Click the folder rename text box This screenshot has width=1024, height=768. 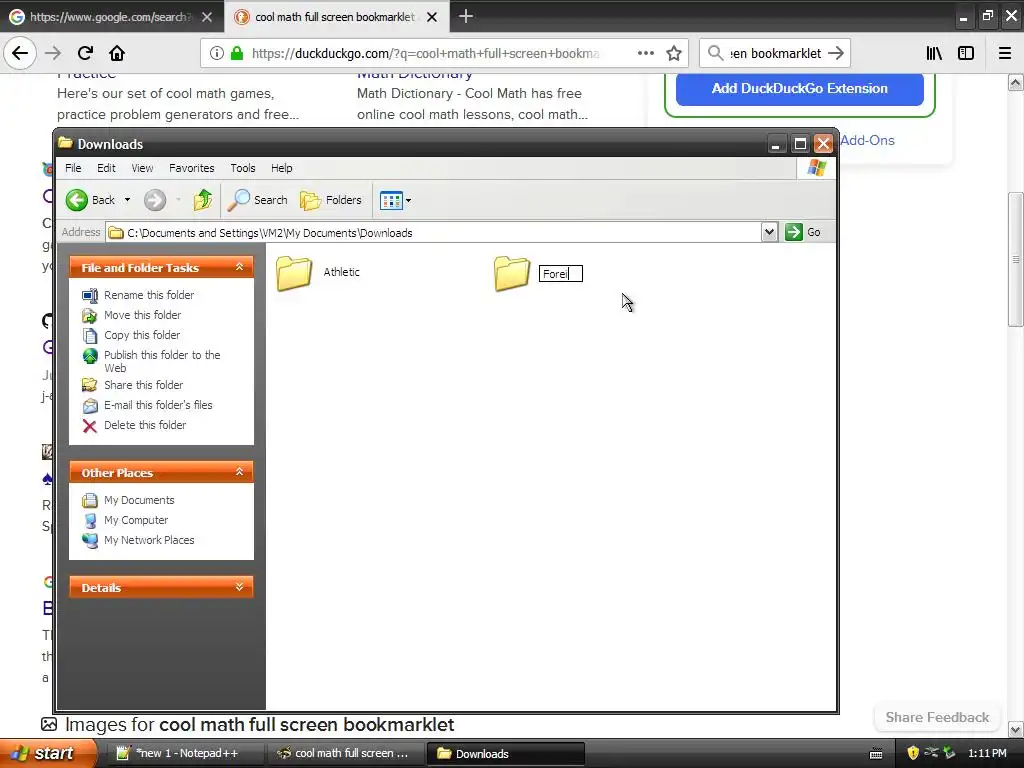pos(560,274)
